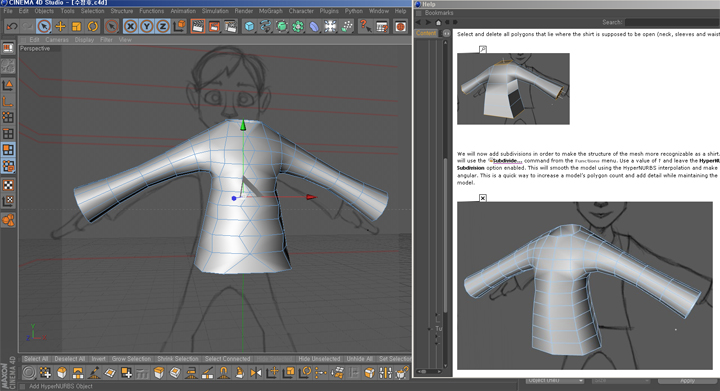Open Render Settings icon
The width and height of the screenshot is (720, 391).
point(231,26)
